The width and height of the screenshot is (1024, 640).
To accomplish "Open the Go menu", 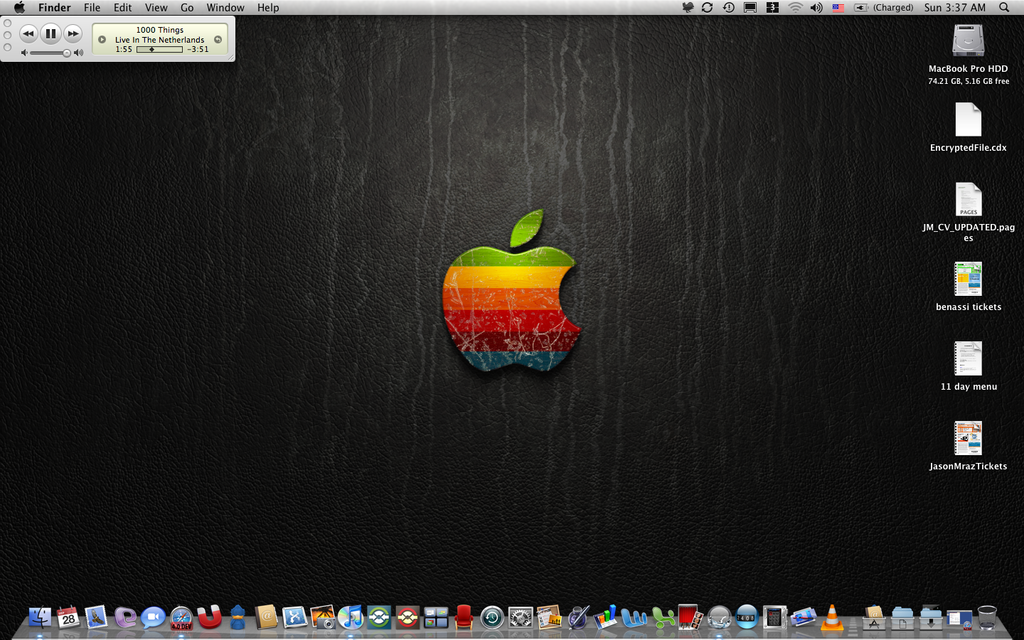I will [187, 7].
